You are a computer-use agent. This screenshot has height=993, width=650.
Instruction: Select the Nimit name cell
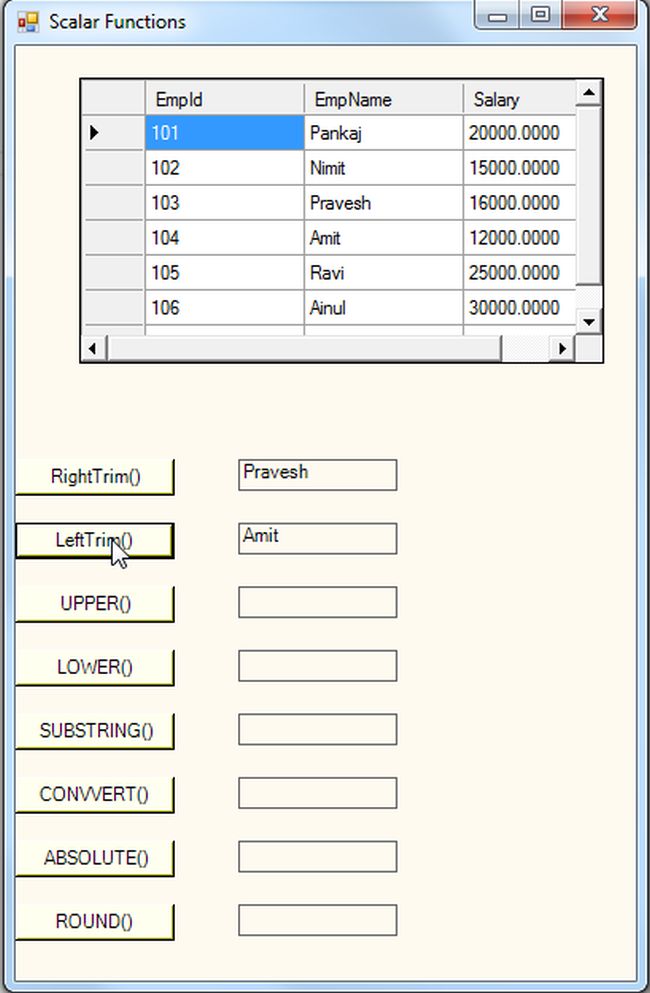[384, 168]
